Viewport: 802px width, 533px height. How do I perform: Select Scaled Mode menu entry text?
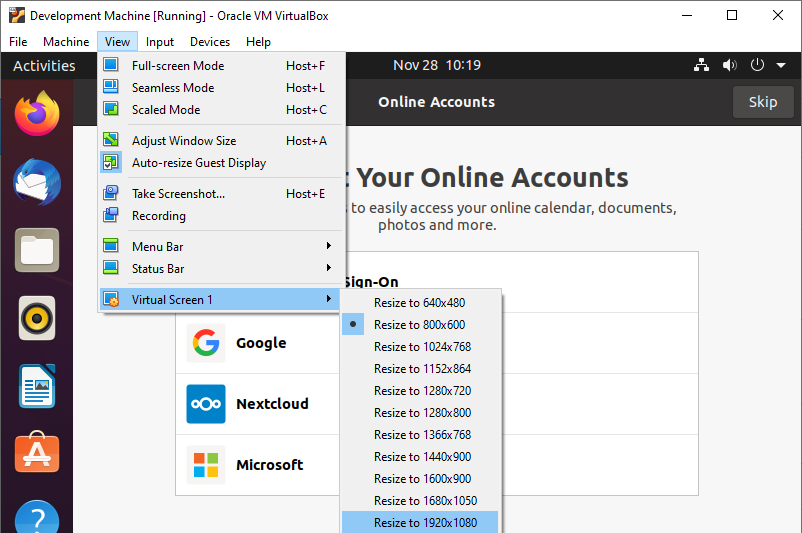click(x=166, y=109)
